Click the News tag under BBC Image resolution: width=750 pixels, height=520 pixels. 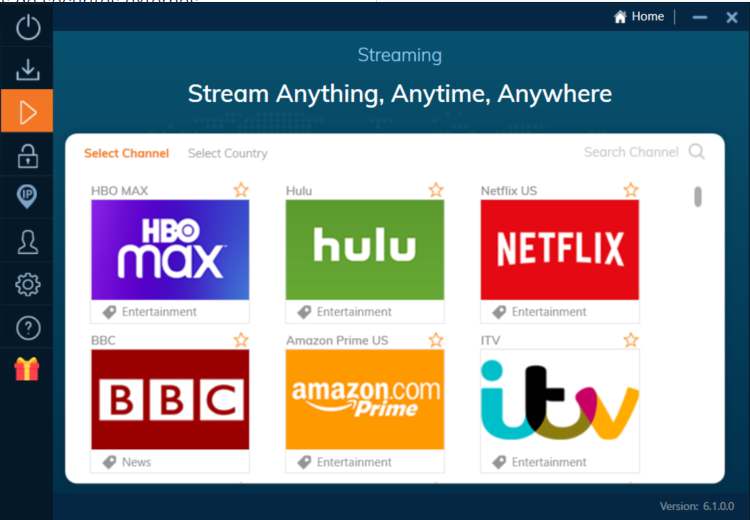[127, 462]
